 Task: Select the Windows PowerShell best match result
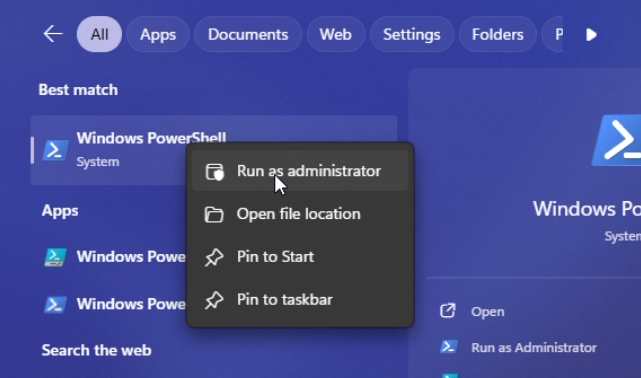(x=214, y=150)
